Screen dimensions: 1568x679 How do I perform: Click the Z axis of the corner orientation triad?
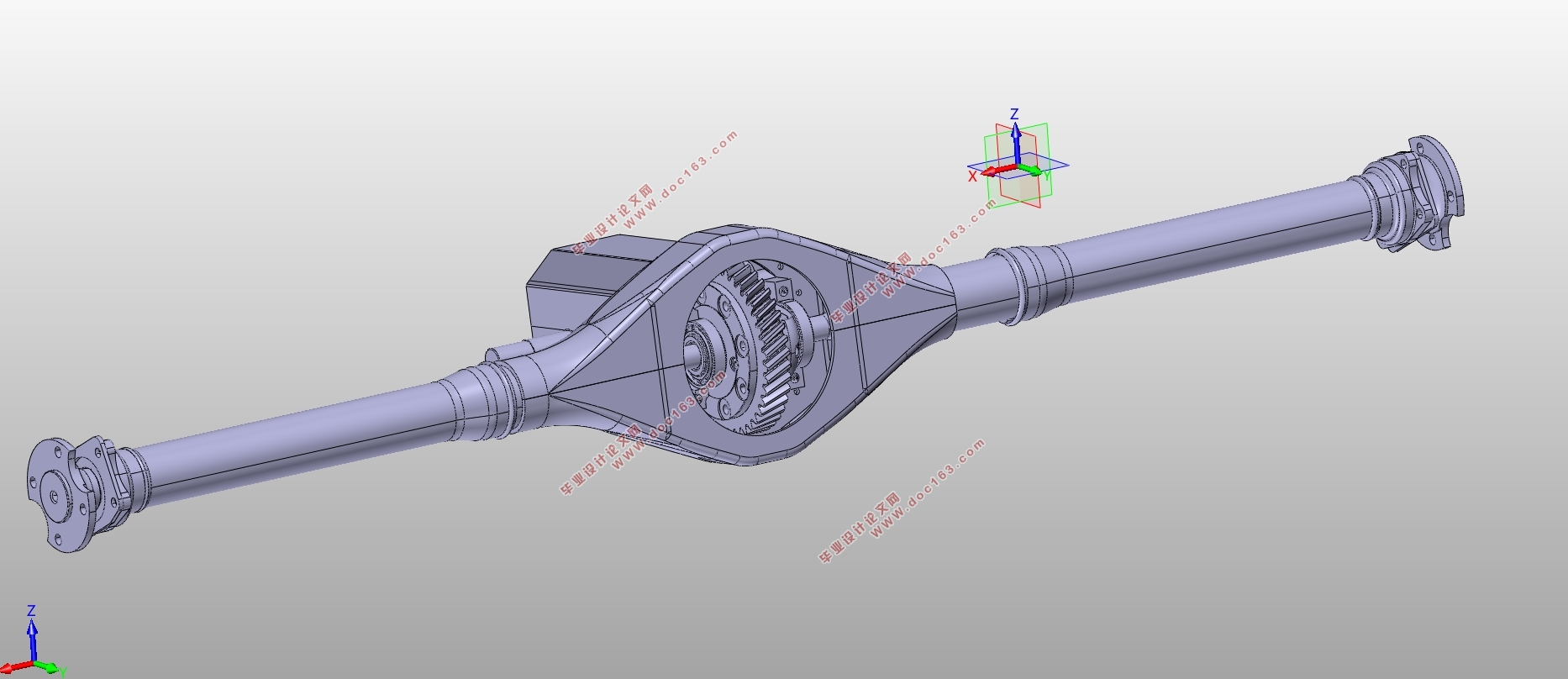click(31, 640)
